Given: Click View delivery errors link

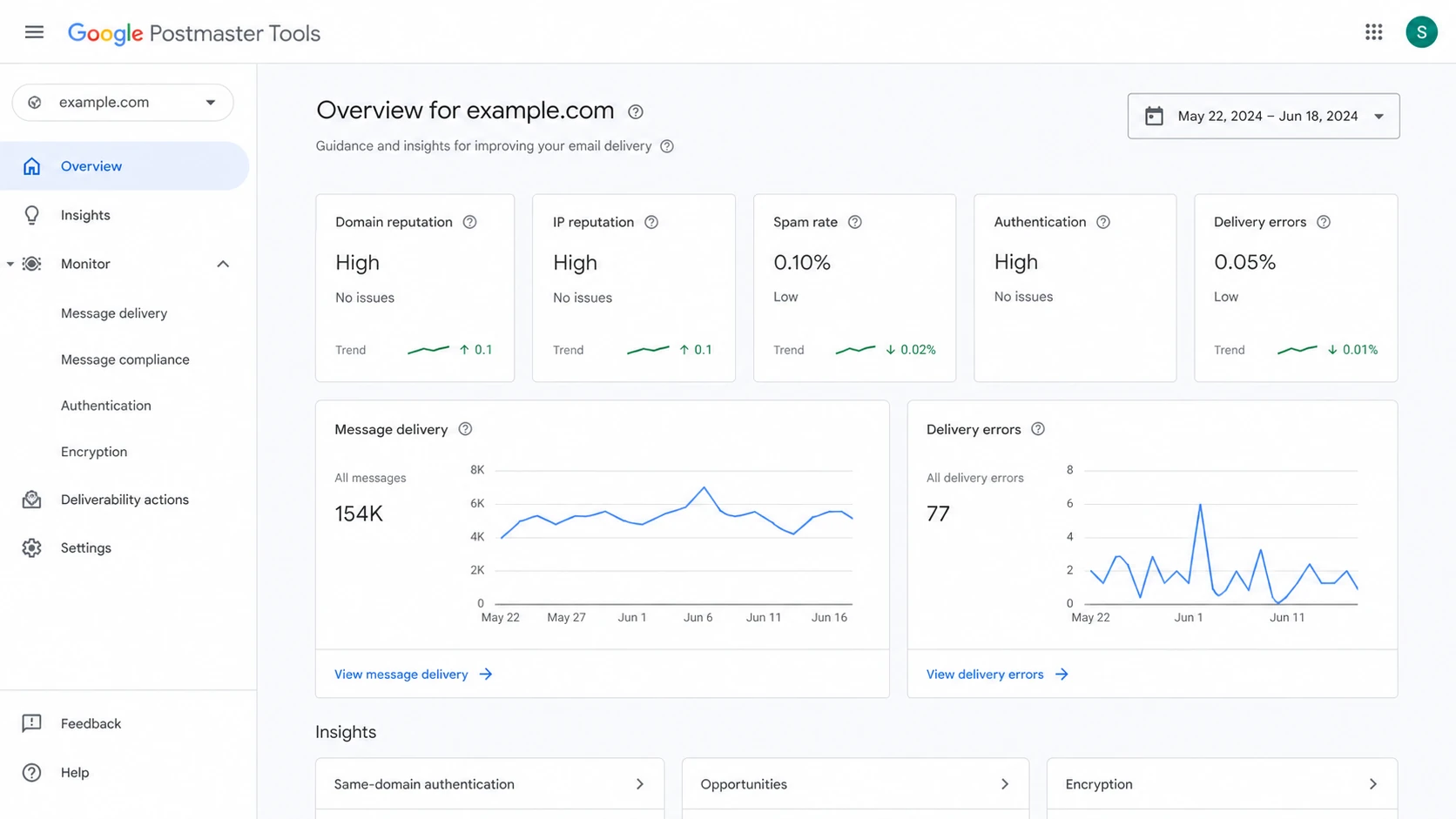Looking at the screenshot, I should (985, 675).
